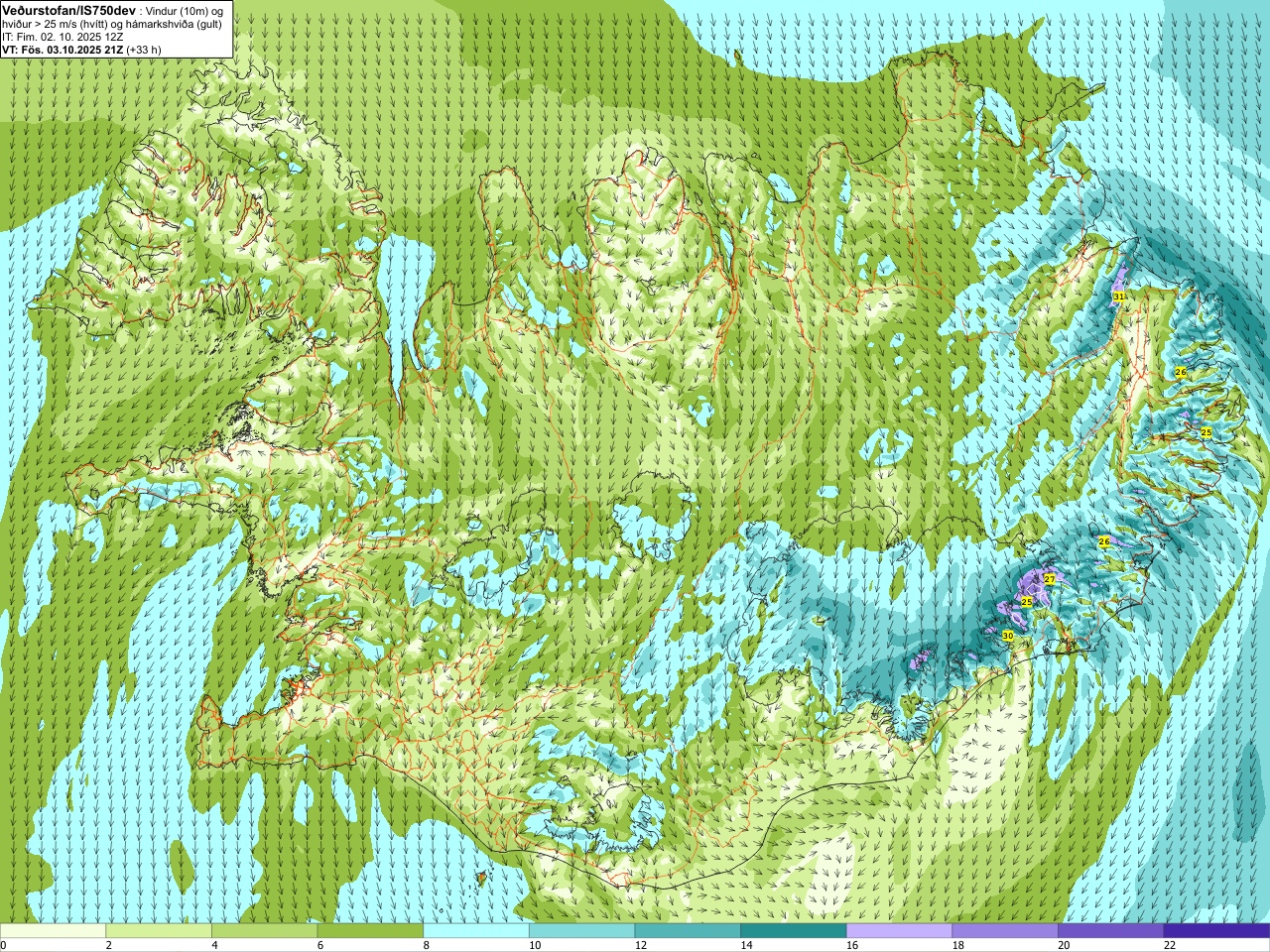Click the legend tick label '22'
Image resolution: width=1270 pixels, height=952 pixels.
point(1170,945)
